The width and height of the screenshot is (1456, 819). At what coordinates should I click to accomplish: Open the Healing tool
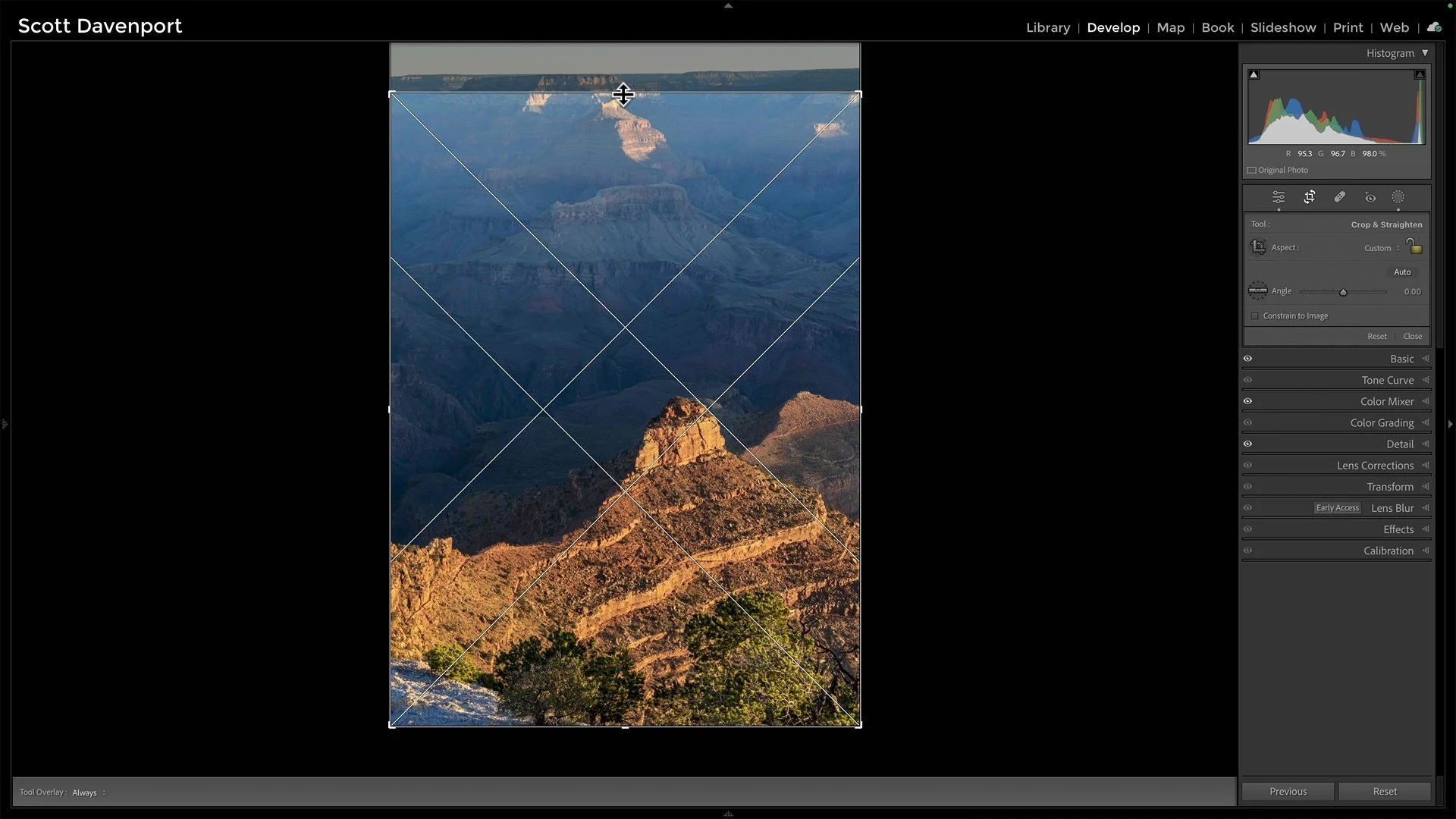1339,197
